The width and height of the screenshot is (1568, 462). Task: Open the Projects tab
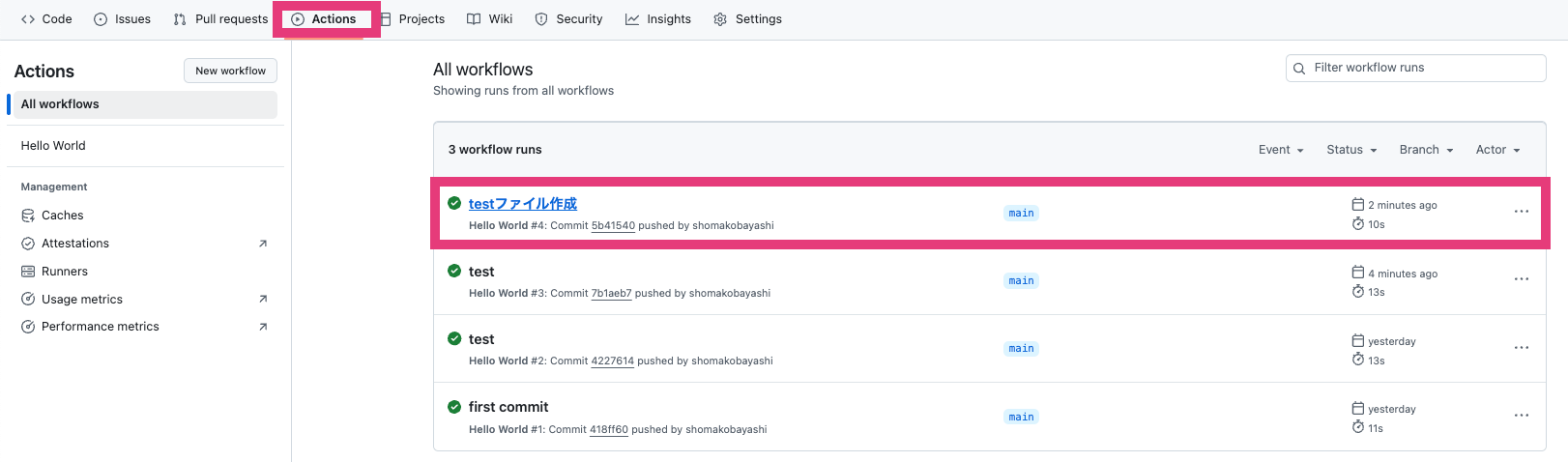[x=413, y=19]
